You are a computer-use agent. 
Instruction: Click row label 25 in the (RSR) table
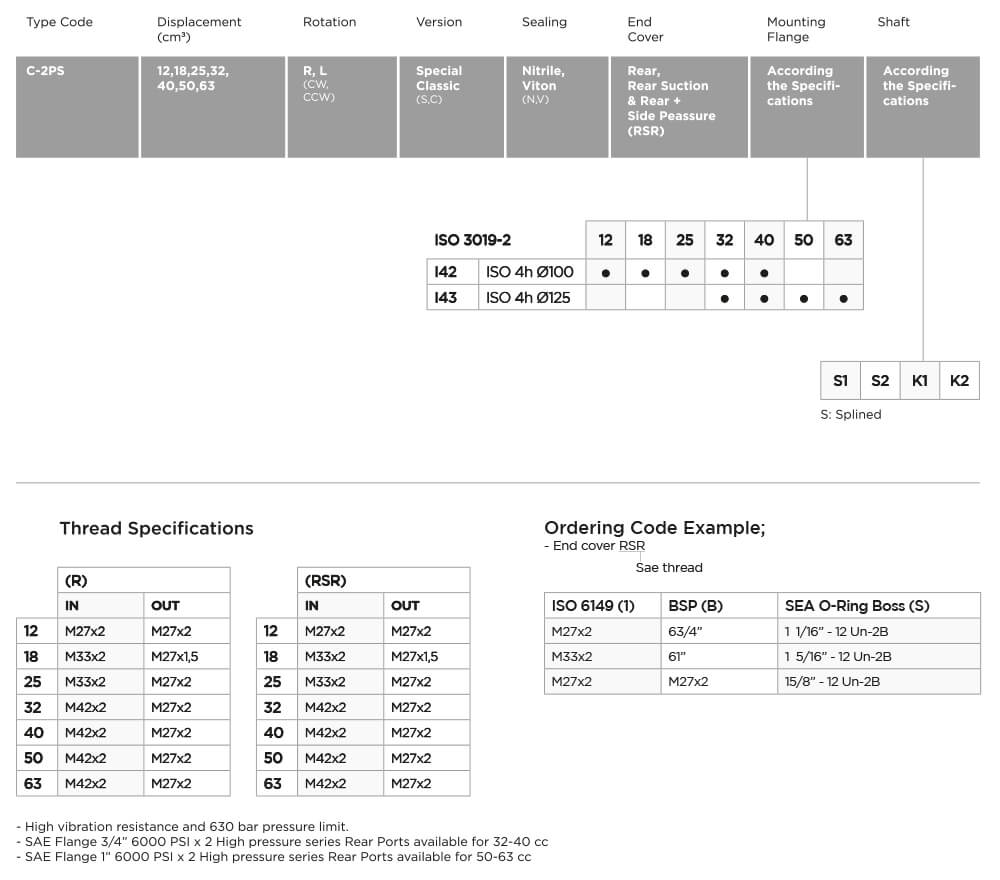pyautogui.click(x=277, y=682)
